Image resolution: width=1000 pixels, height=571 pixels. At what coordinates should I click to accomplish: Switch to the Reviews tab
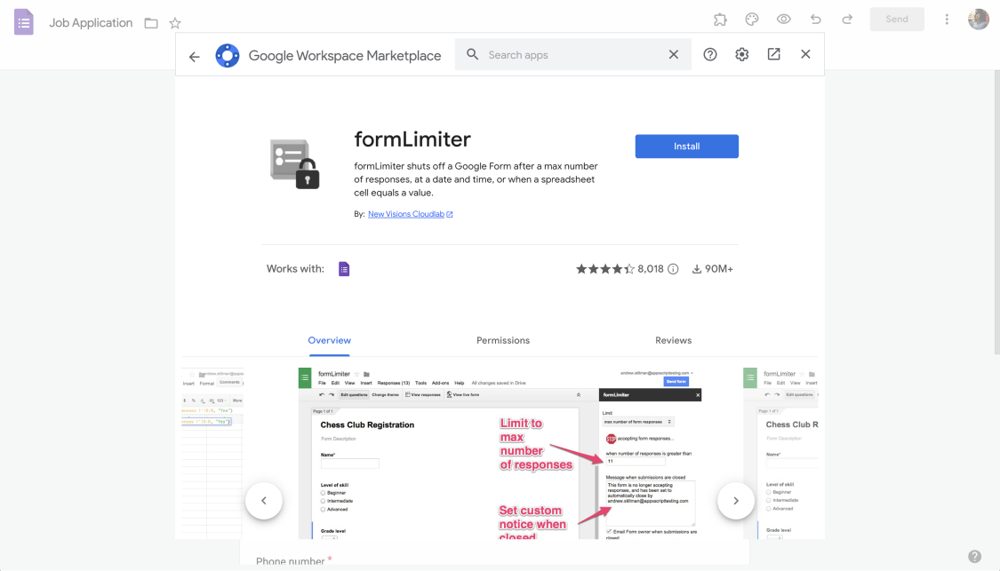click(x=673, y=340)
